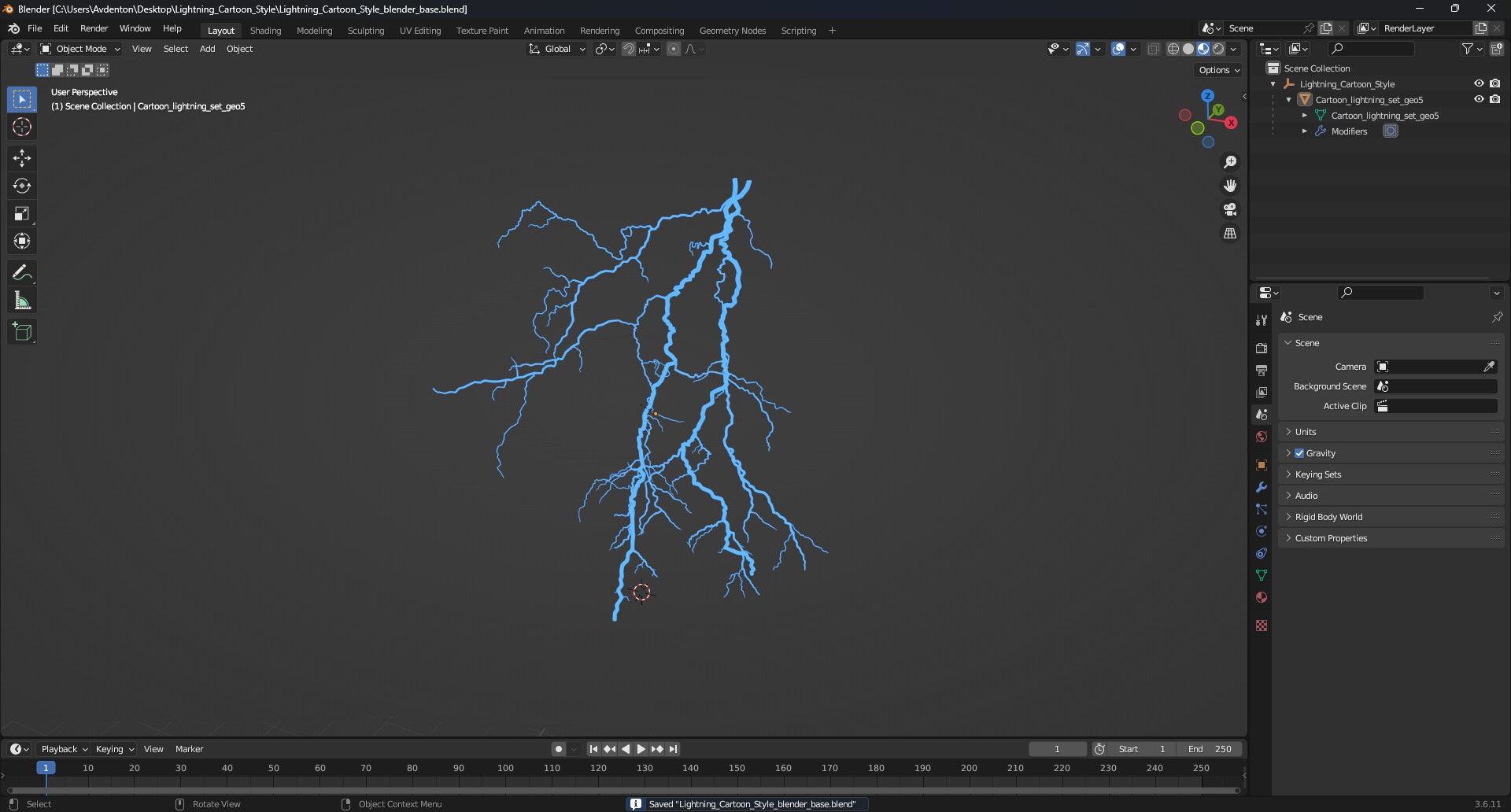Switch to the Shading workspace tab
Screen dimensions: 1511x812
click(x=265, y=31)
